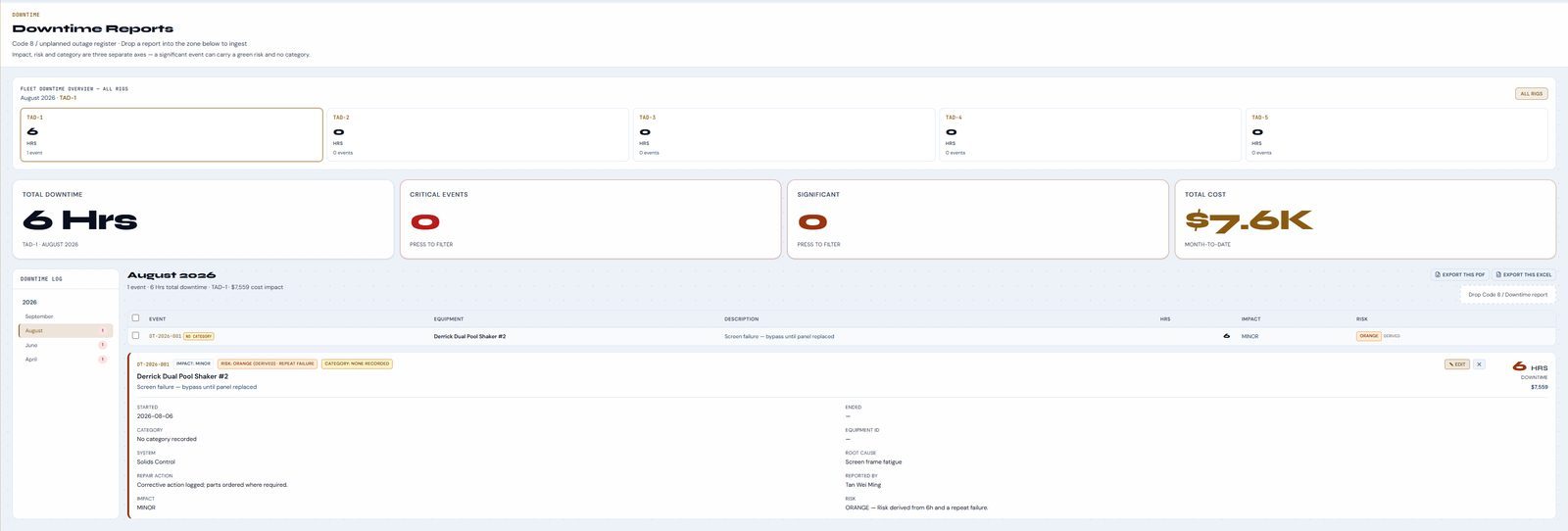The image size is (1568, 531).
Task: Click the Export This PDF button
Action: (1460, 274)
